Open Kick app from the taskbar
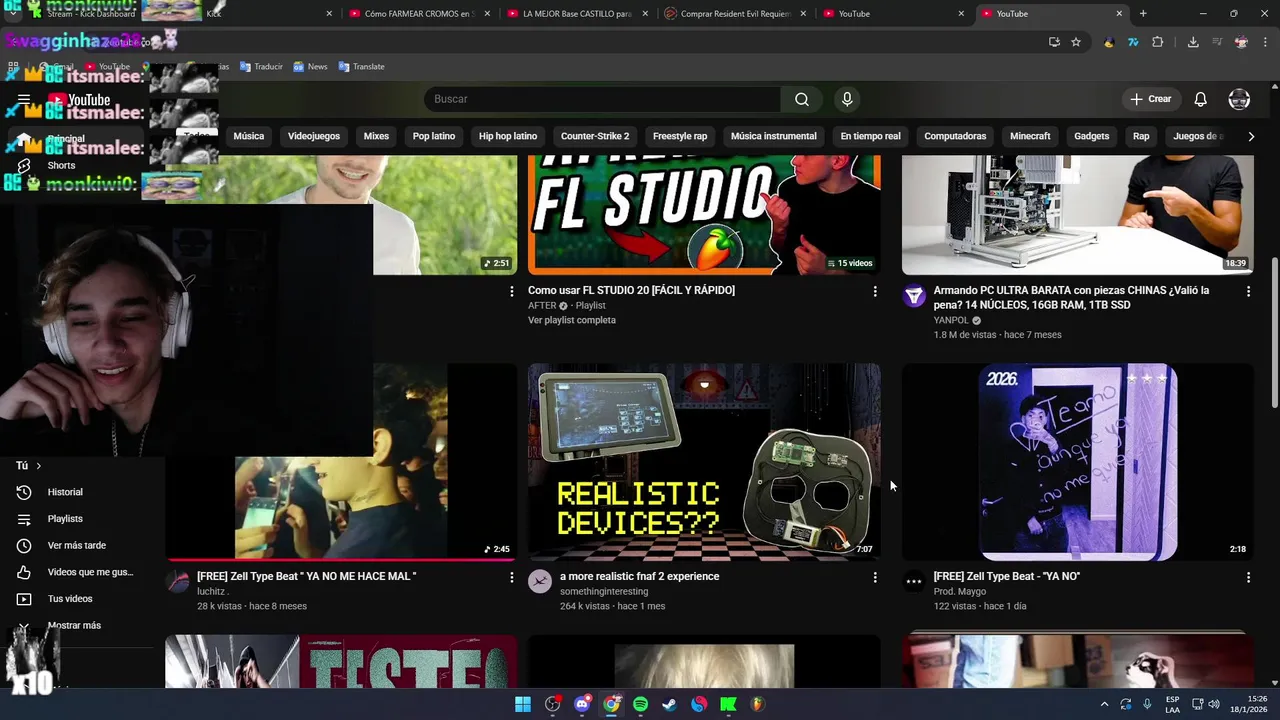 tap(728, 704)
